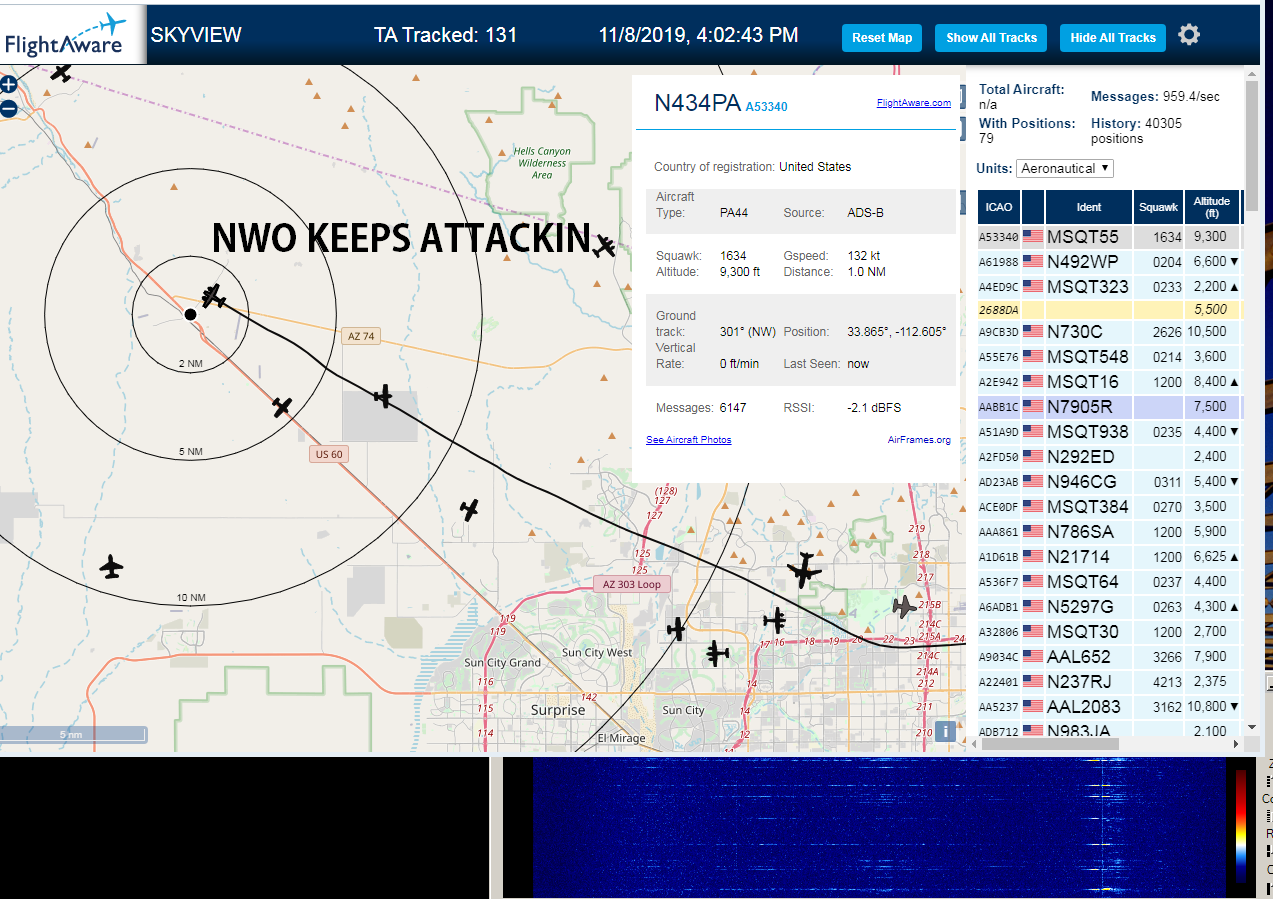Image resolution: width=1273 pixels, height=899 pixels.
Task: Select the N492WP table row
Action: click(x=1109, y=262)
